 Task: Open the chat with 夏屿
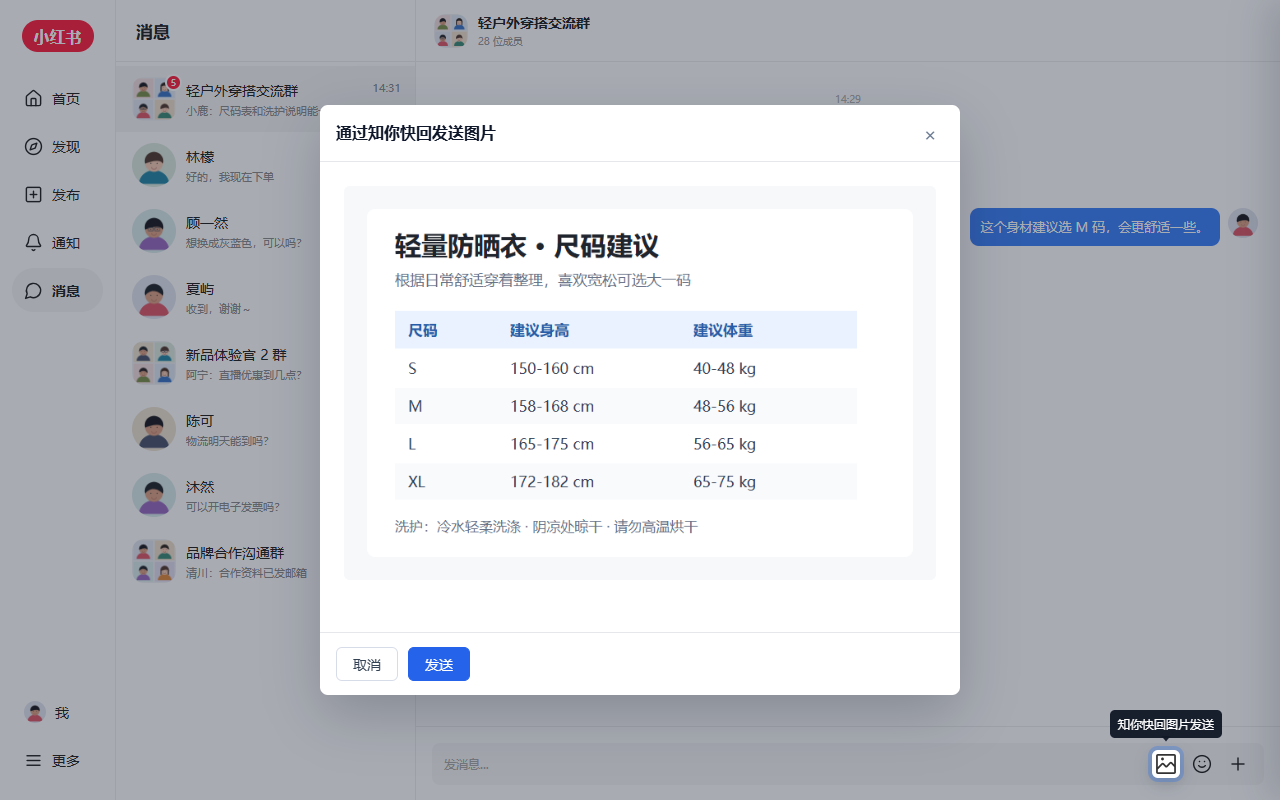[267, 297]
